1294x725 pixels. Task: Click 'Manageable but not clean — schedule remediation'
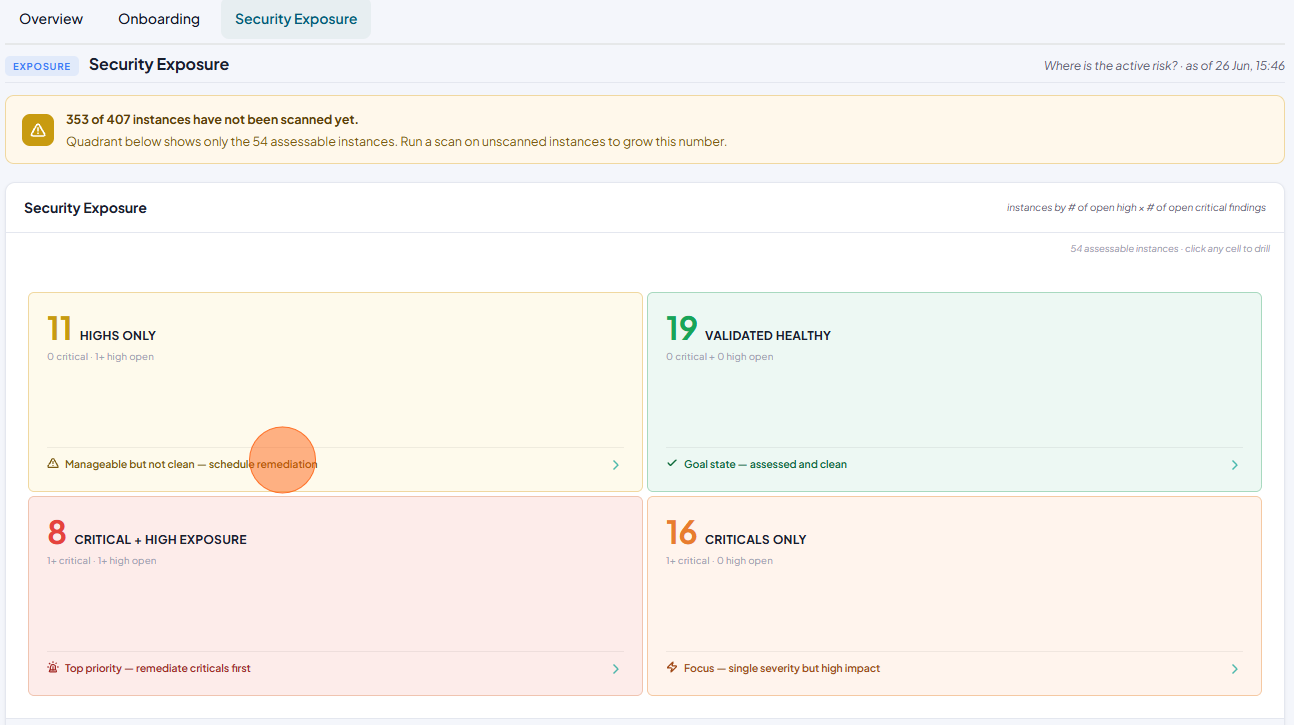[x=191, y=464]
